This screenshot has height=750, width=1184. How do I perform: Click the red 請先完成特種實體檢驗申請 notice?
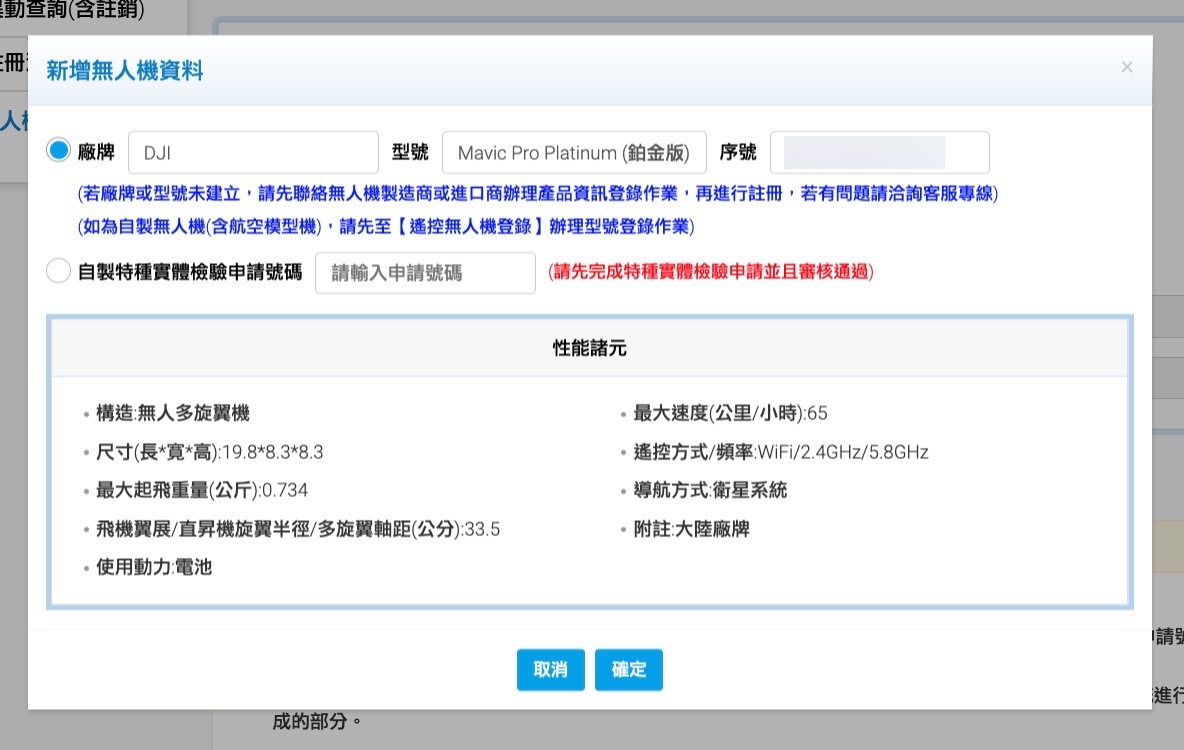point(711,272)
